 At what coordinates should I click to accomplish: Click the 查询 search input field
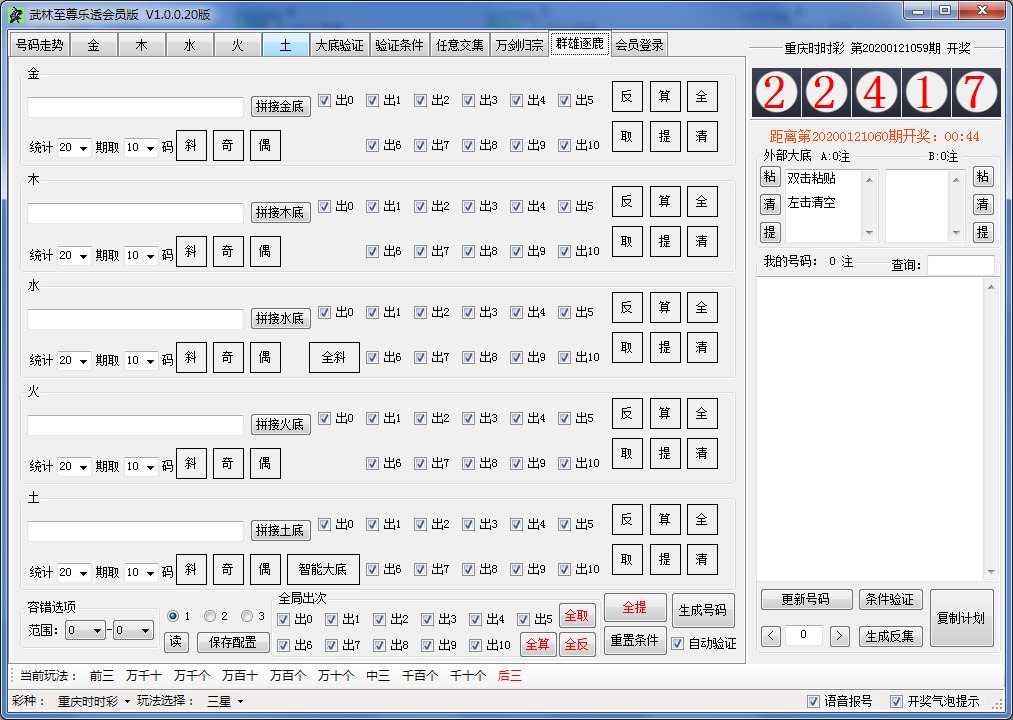(x=960, y=265)
